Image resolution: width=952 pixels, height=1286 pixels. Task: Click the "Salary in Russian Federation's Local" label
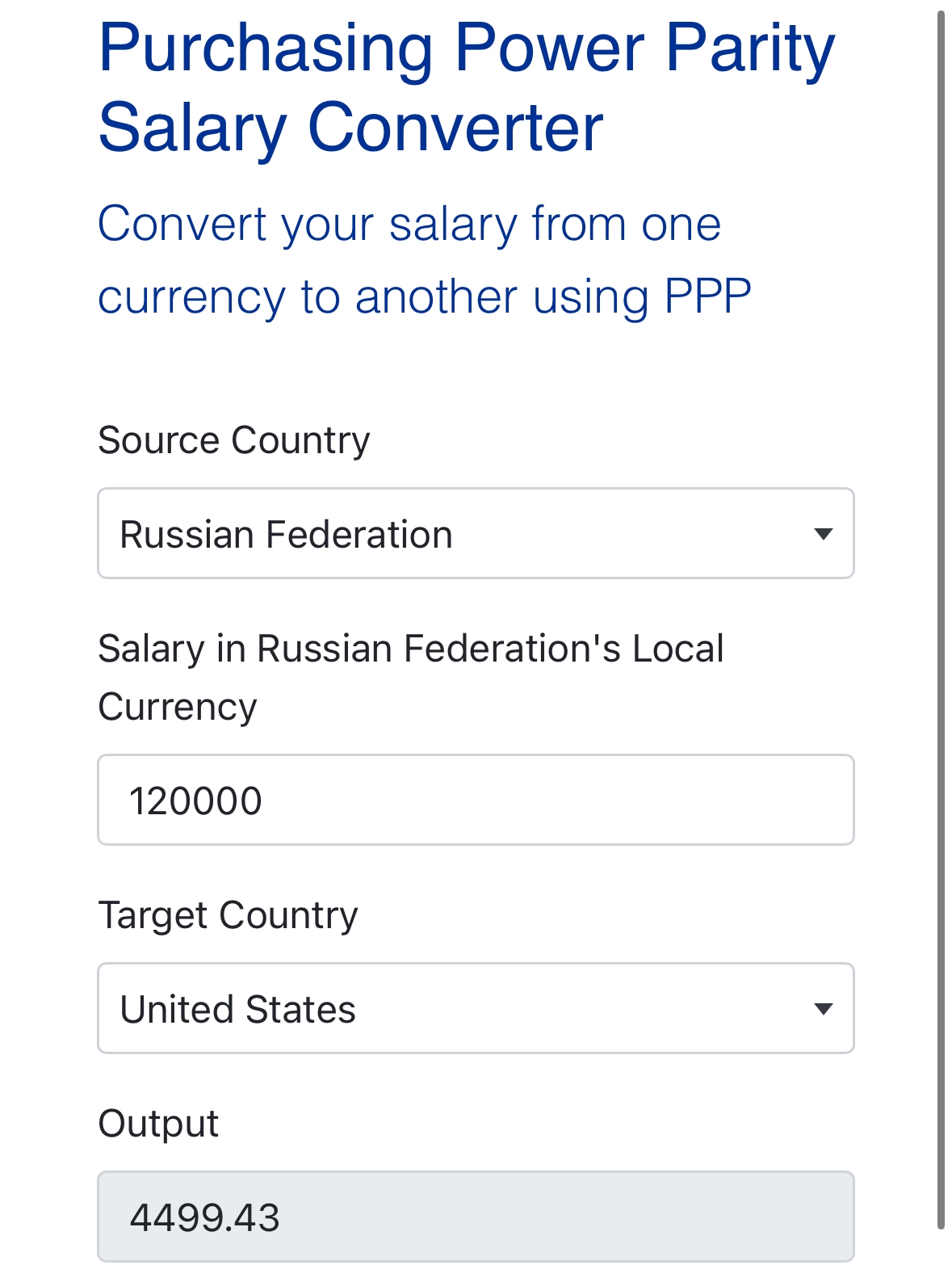[x=410, y=649]
